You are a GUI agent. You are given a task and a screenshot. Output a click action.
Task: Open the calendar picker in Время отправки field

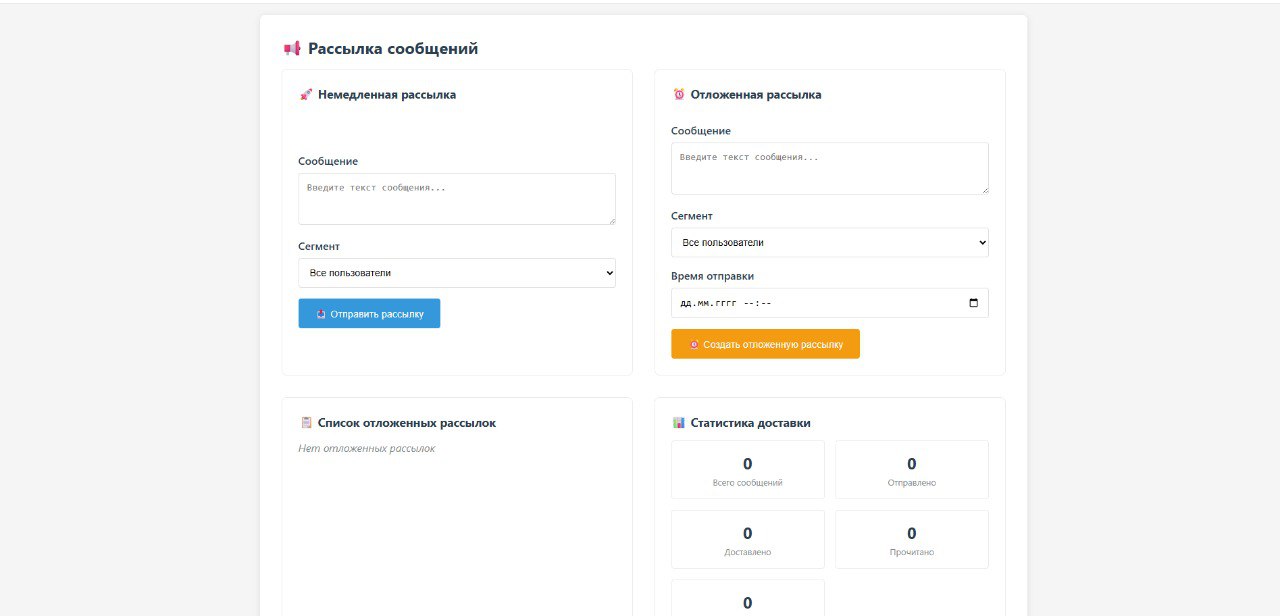tap(974, 303)
